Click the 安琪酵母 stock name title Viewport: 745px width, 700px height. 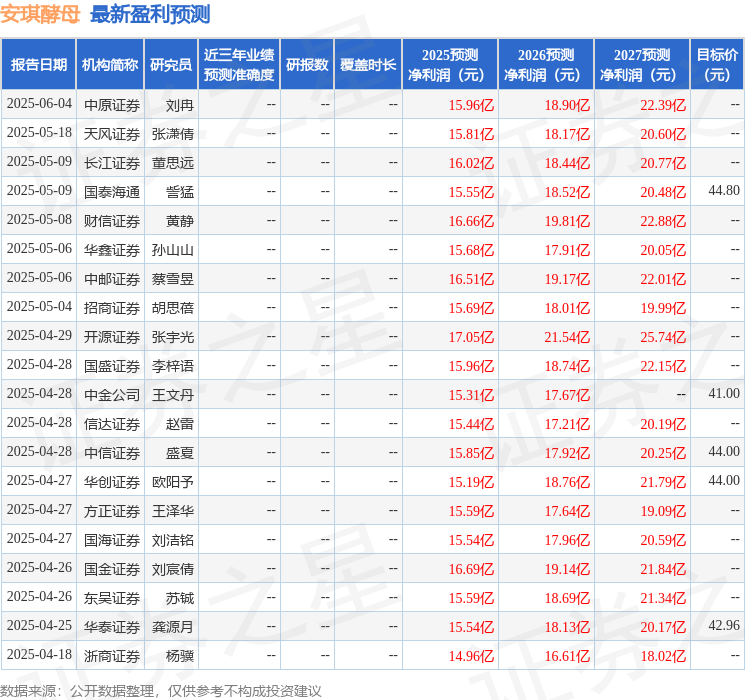coord(41,14)
